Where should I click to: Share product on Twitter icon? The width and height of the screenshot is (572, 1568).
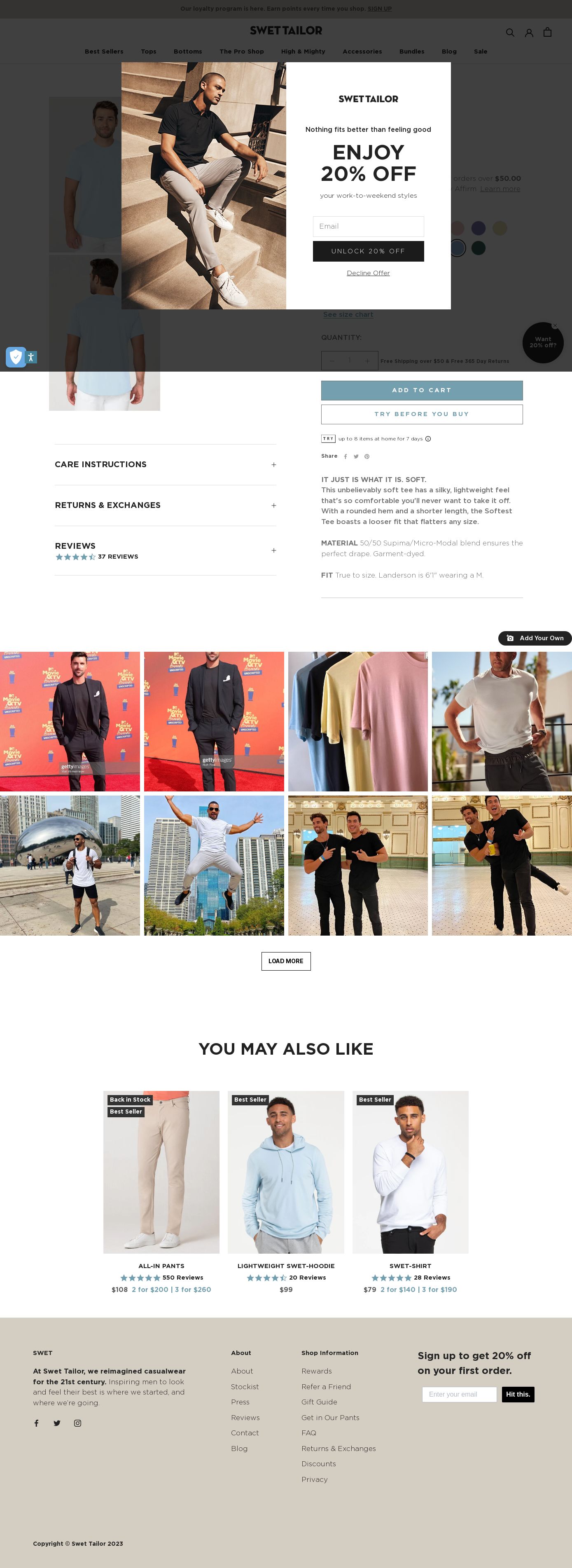click(x=356, y=456)
